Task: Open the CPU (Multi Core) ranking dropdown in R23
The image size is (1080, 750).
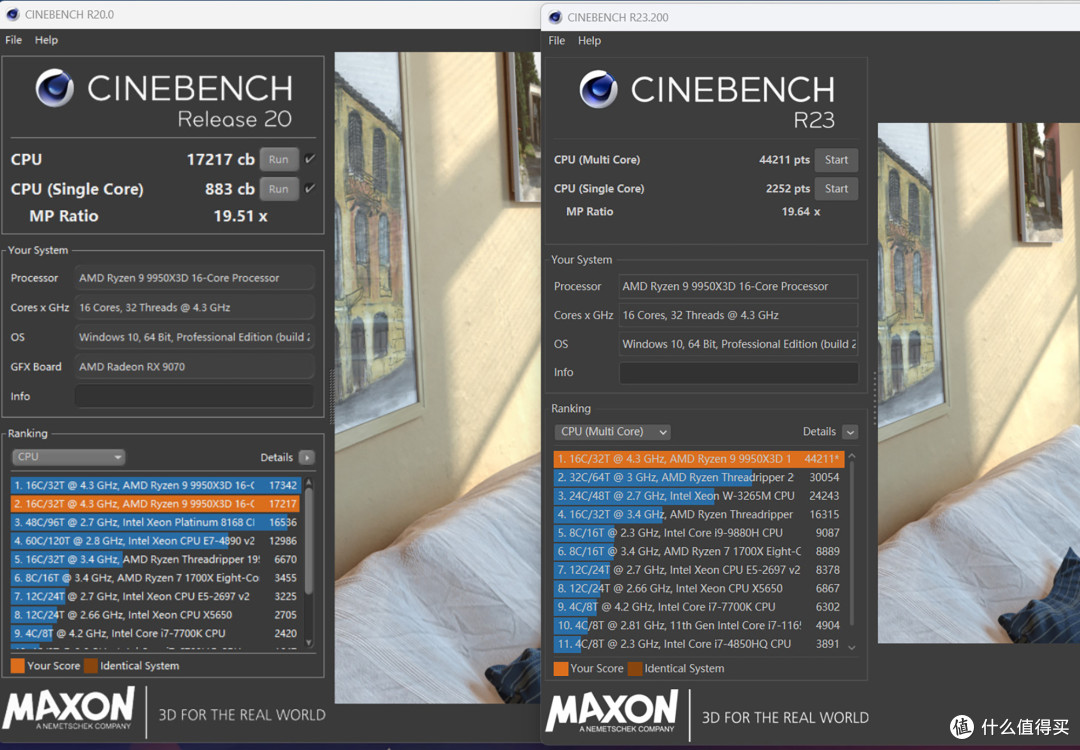Action: point(612,432)
